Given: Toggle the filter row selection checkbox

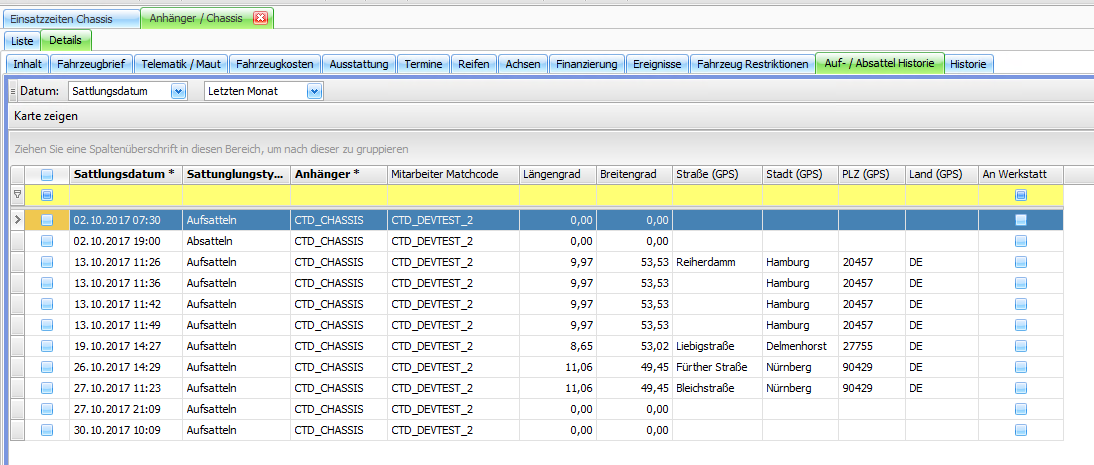Looking at the screenshot, I should tap(46, 196).
